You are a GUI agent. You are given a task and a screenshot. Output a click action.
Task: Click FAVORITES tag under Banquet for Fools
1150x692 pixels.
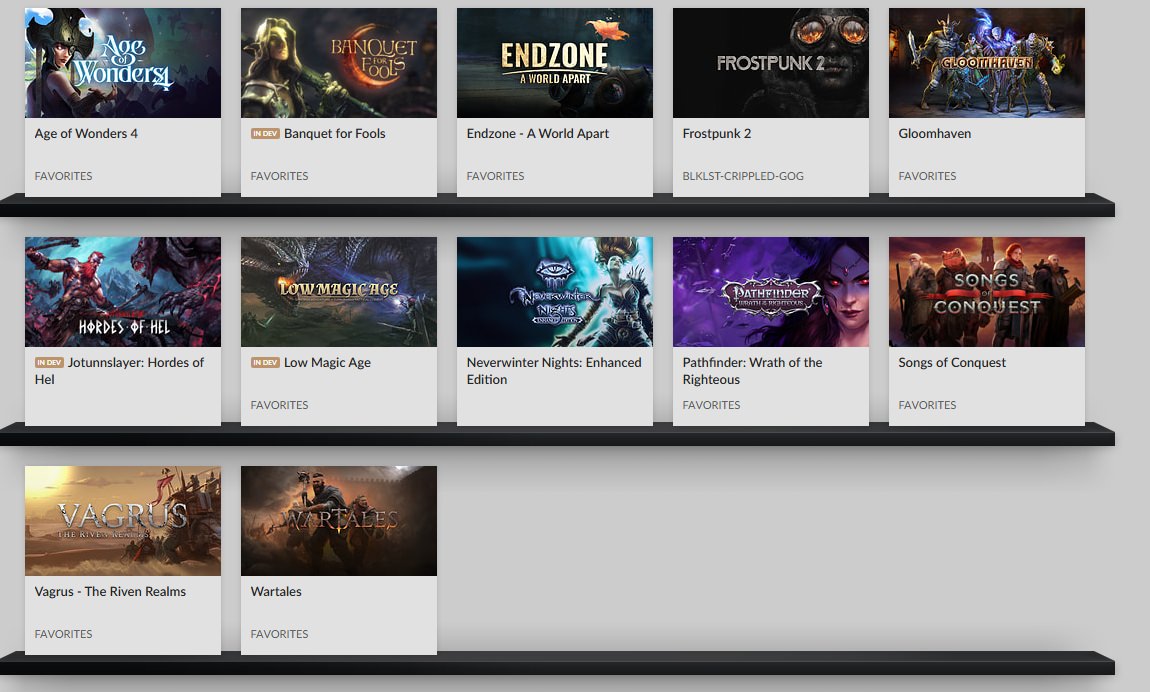[279, 176]
